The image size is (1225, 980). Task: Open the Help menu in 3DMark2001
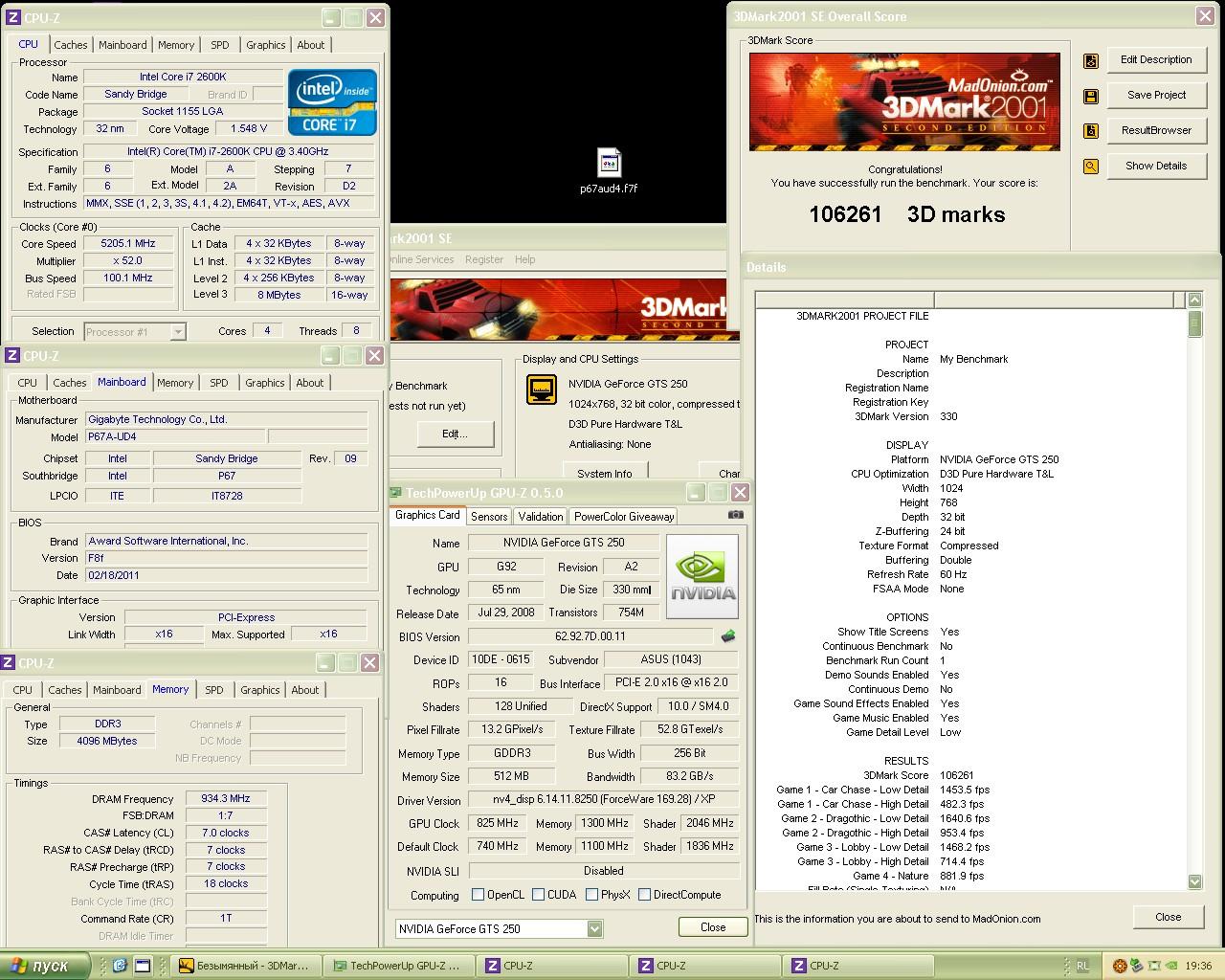pyautogui.click(x=524, y=259)
